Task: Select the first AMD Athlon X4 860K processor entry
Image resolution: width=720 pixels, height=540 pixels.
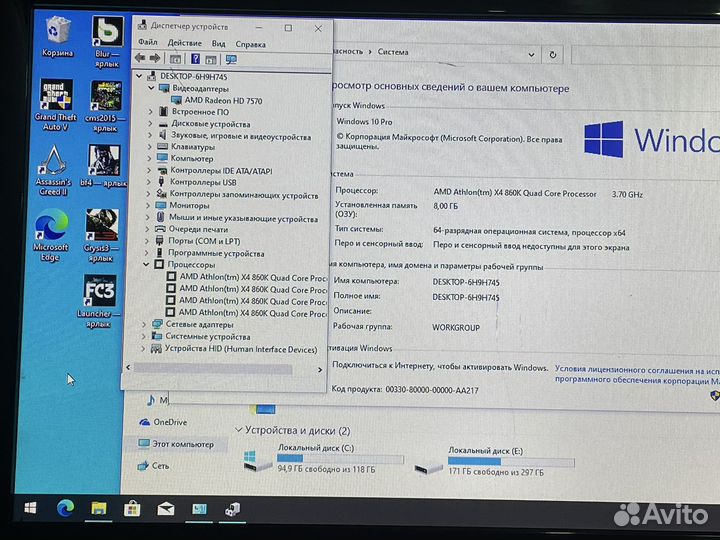Action: (x=247, y=277)
